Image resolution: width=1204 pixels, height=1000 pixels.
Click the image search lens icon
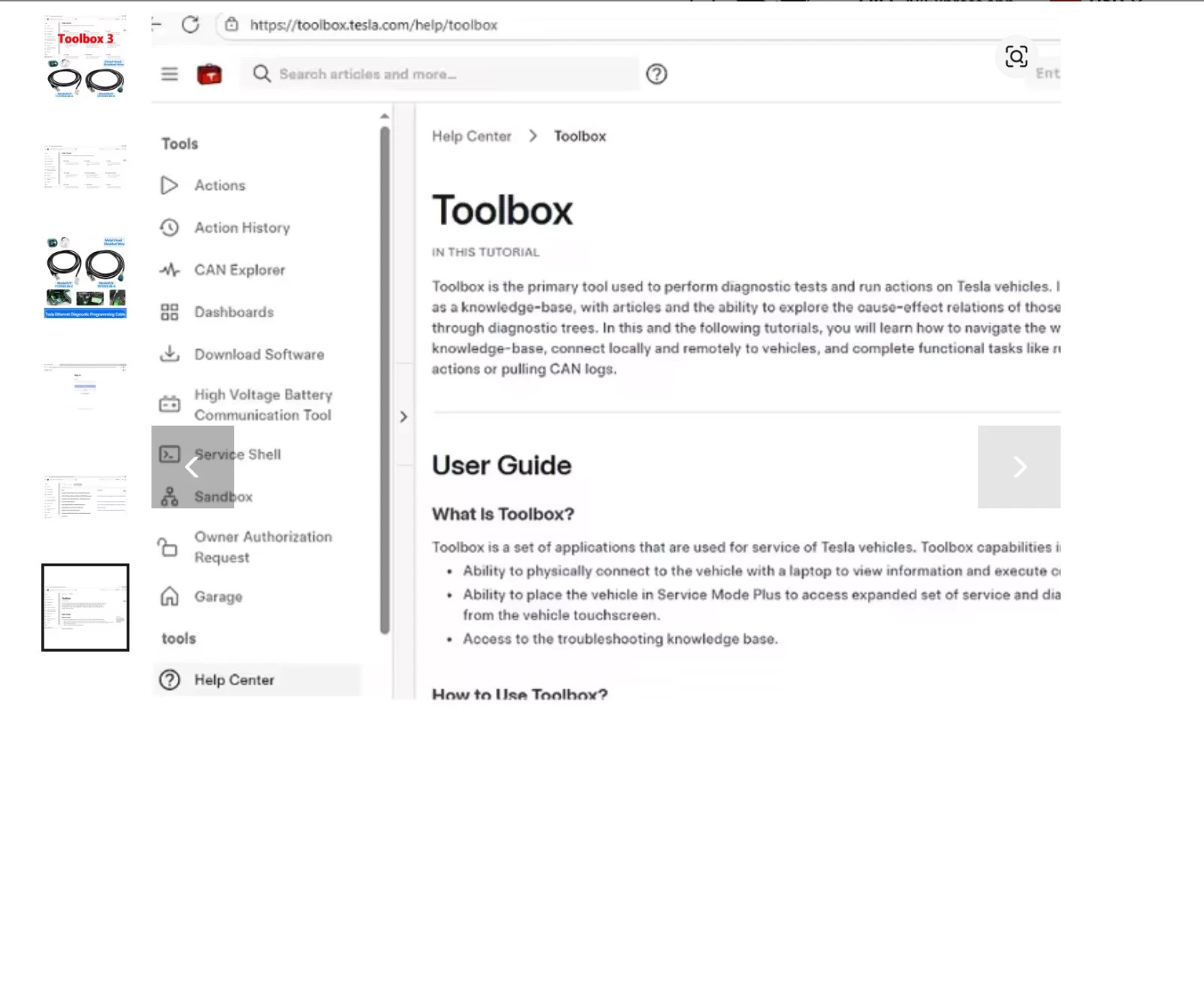[x=1016, y=56]
